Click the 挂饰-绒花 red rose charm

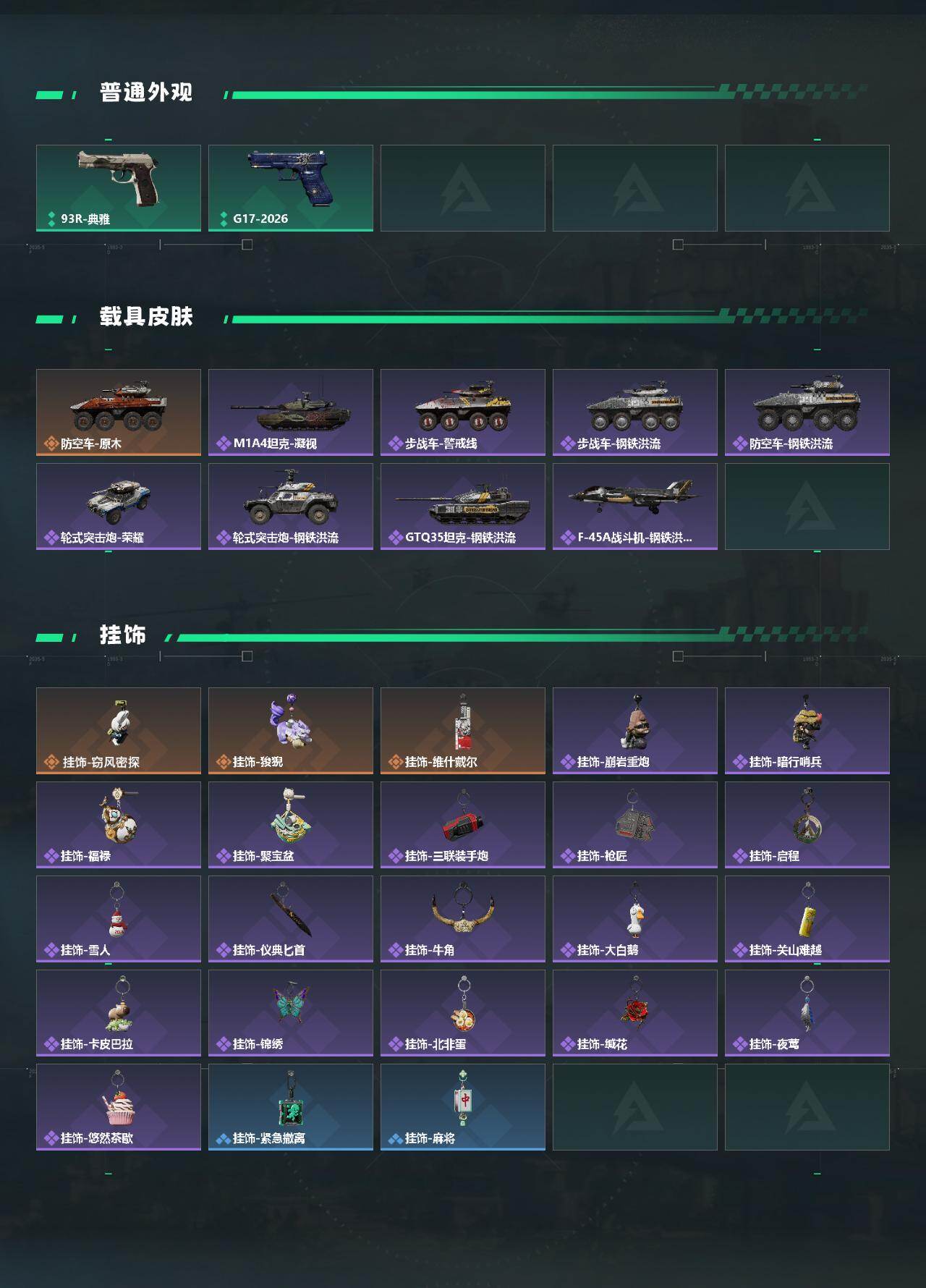coord(635,1013)
